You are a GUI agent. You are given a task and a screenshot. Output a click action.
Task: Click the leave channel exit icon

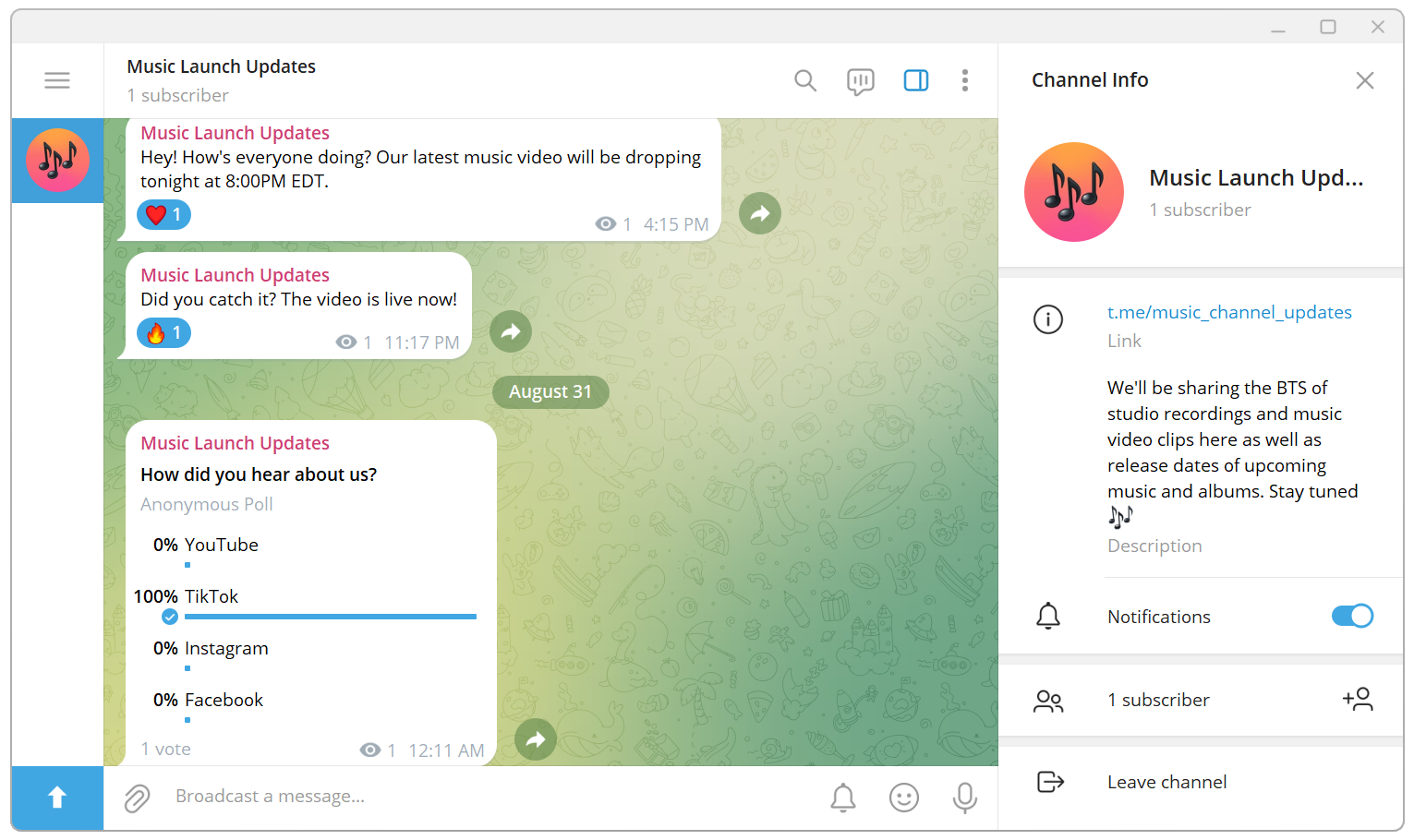click(1050, 782)
